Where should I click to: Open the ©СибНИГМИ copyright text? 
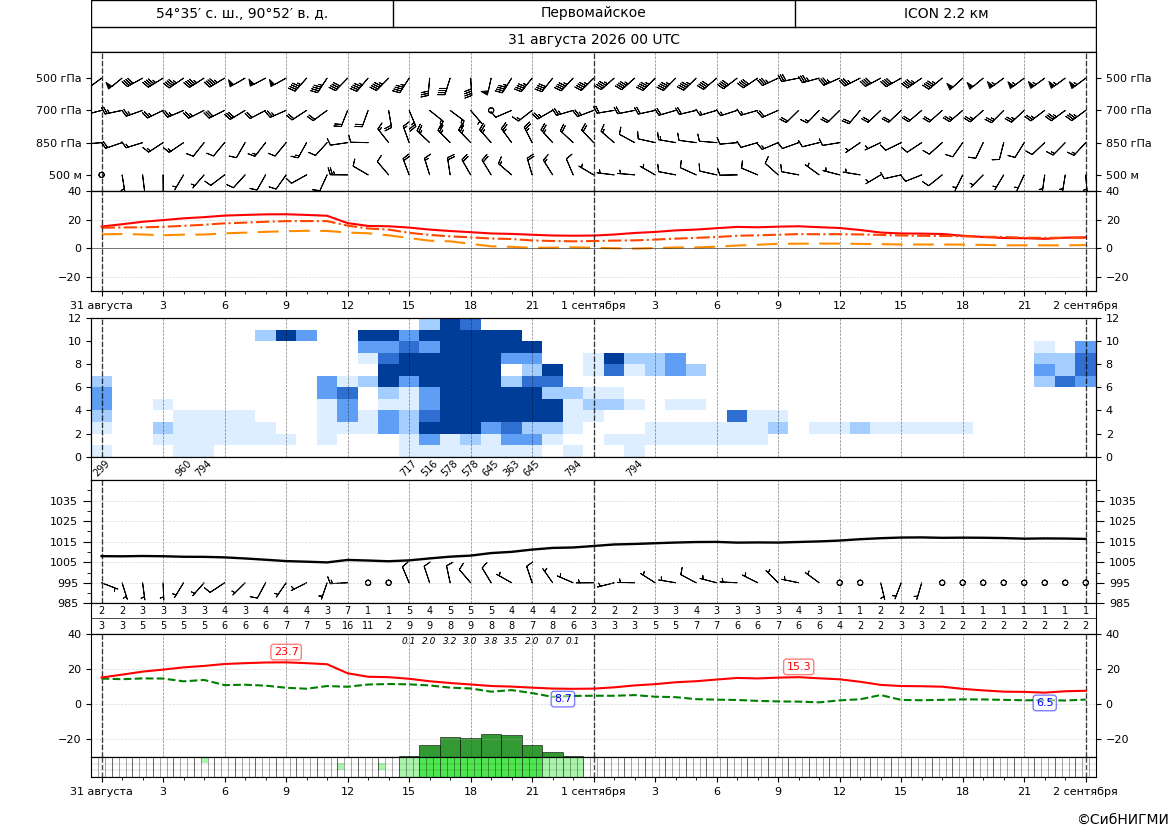point(1123,819)
